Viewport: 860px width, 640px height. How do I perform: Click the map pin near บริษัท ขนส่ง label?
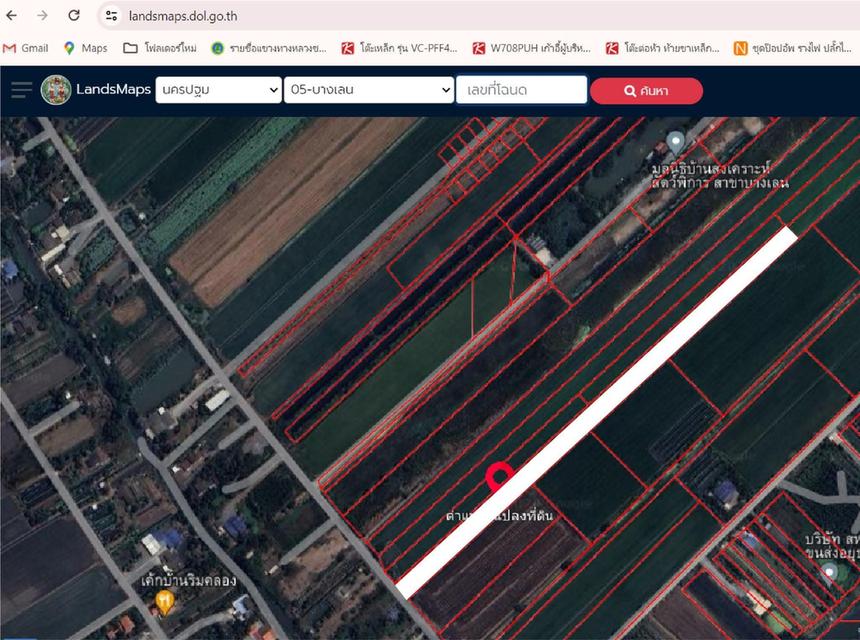pos(829,572)
